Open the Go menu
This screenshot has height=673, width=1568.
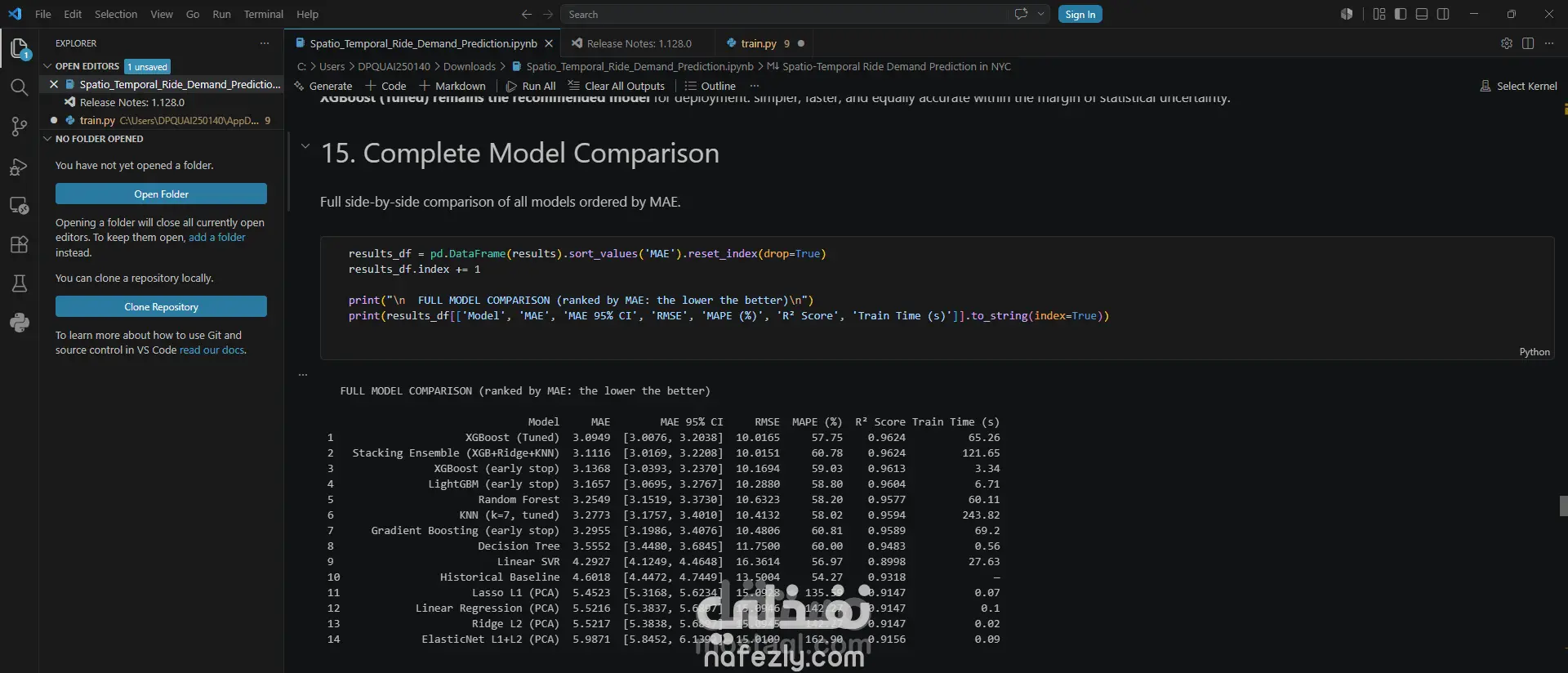pyautogui.click(x=193, y=14)
